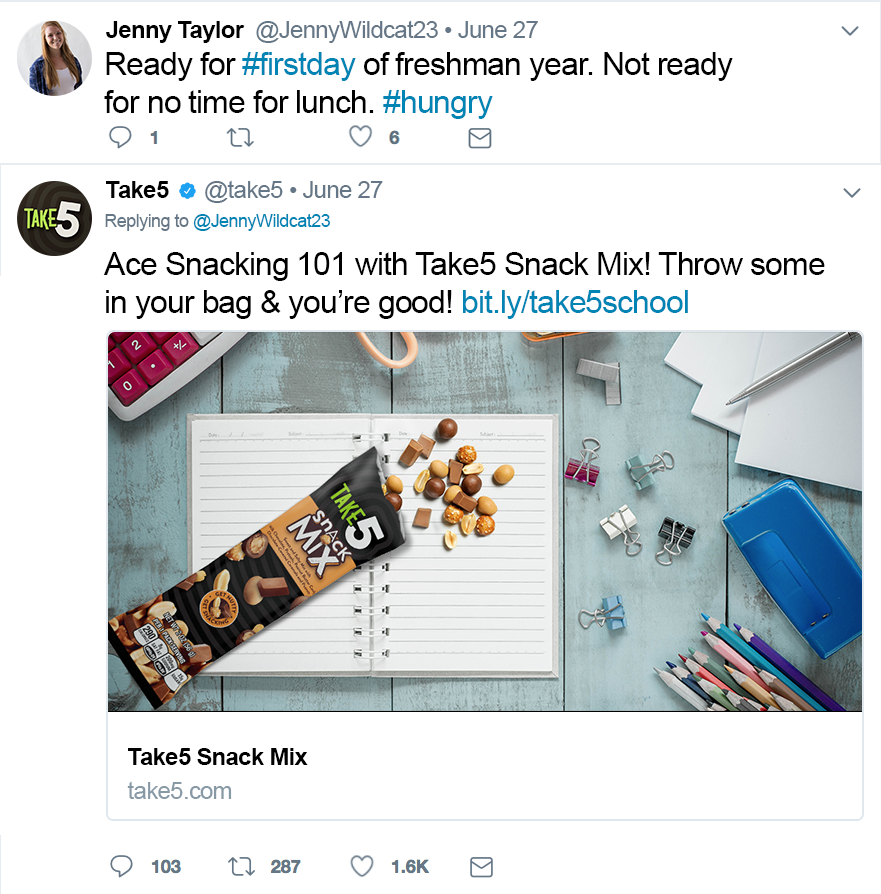Reply to the Take5 tweet
Viewport: 881px width, 894px height.
point(121,866)
